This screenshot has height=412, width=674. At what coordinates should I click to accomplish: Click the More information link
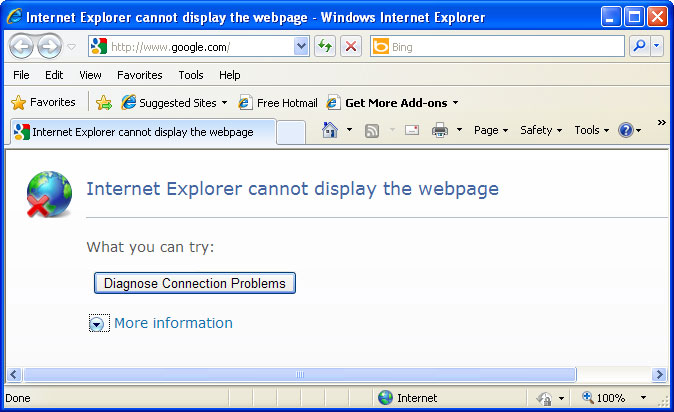(x=173, y=323)
